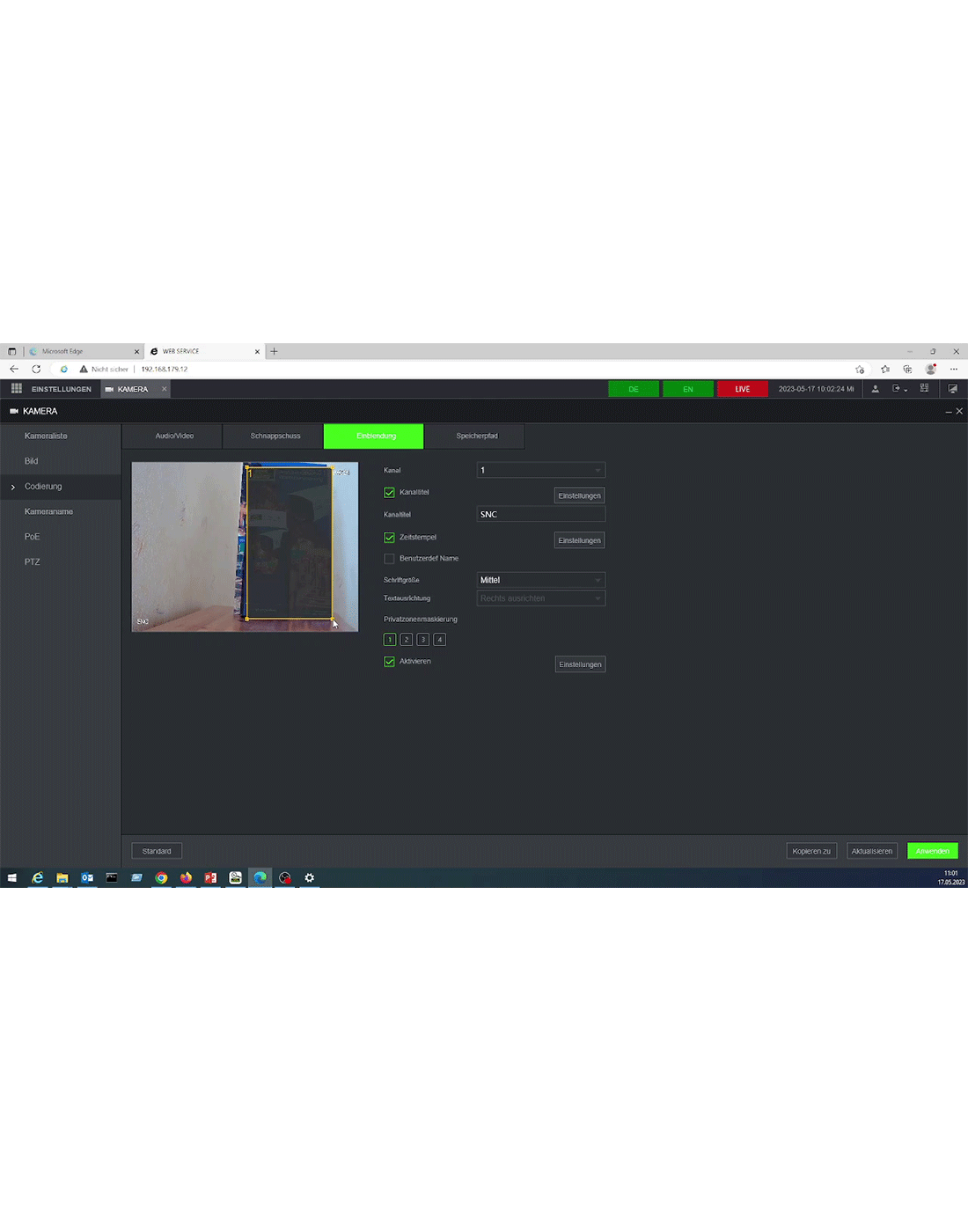Viewport: 968px width, 1232px height.
Task: Click the user account icon in header
Action: click(x=875, y=389)
